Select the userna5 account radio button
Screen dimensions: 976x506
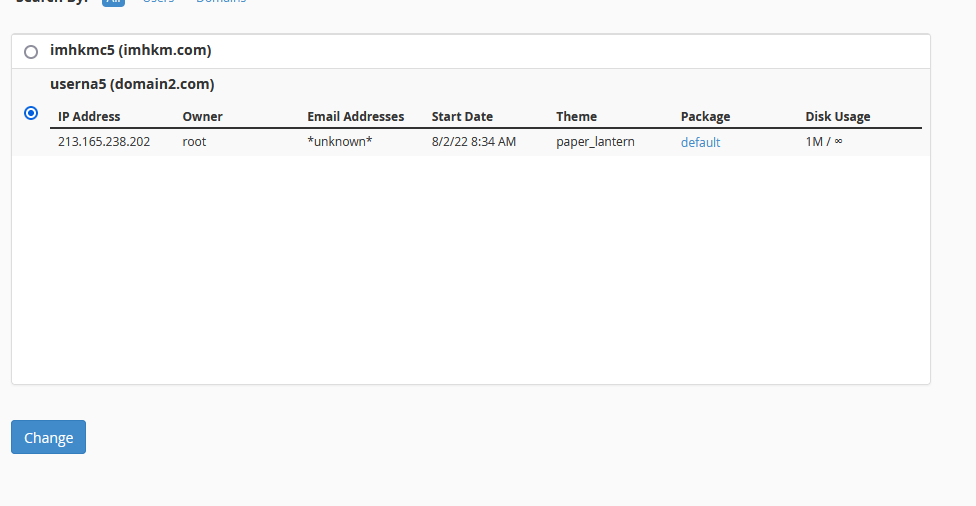pyautogui.click(x=31, y=113)
